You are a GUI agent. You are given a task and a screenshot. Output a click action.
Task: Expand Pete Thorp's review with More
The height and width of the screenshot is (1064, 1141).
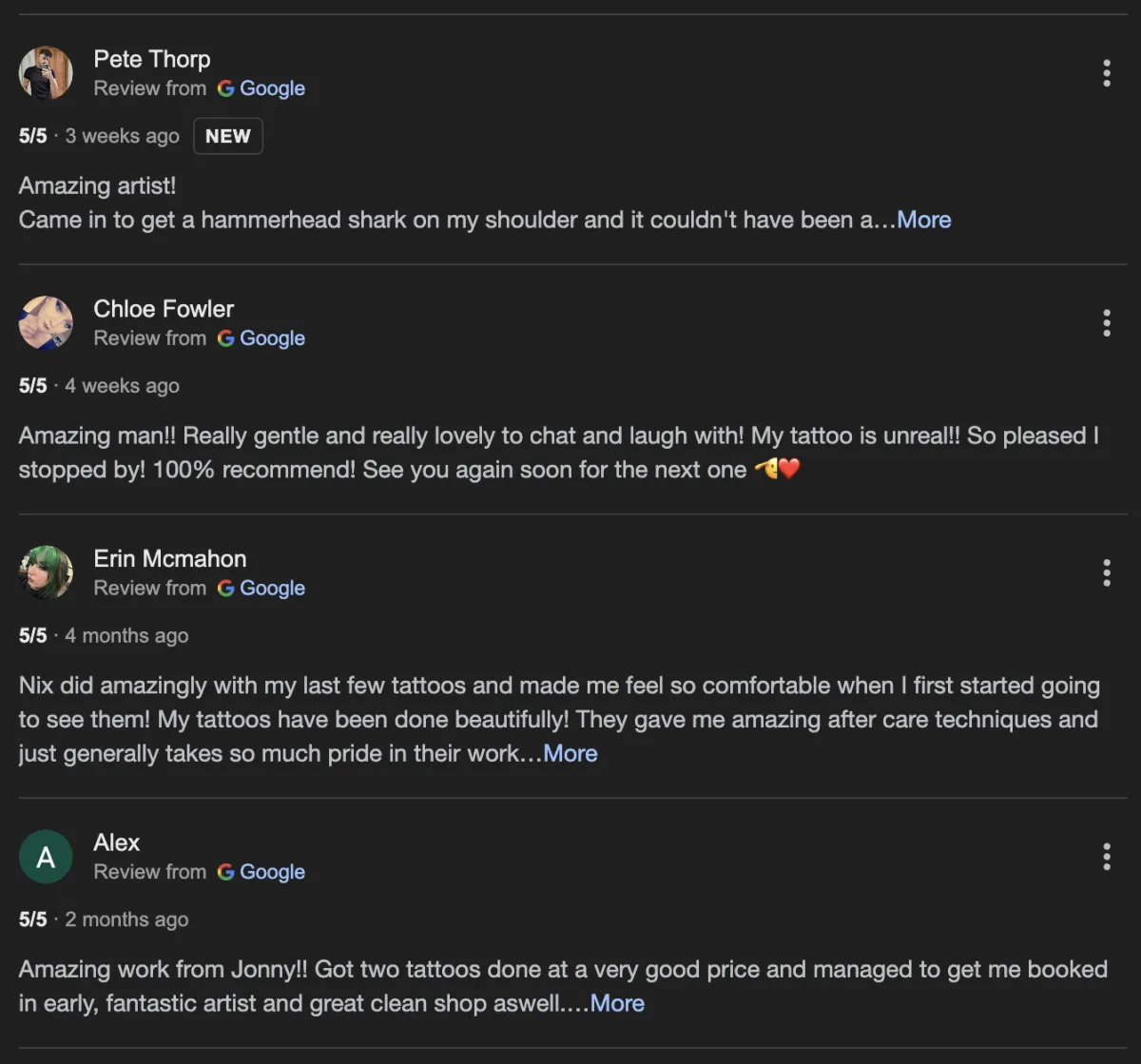coord(924,220)
